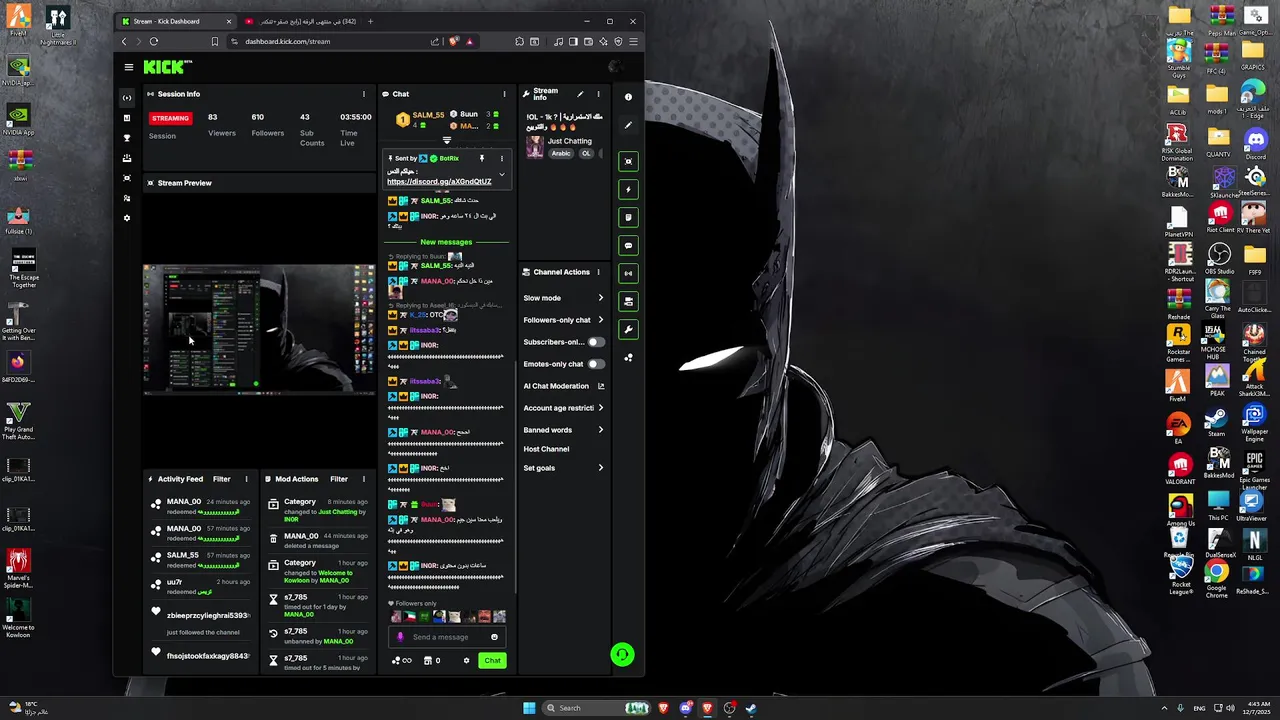The width and height of the screenshot is (1280, 720).
Task: Unpin the pinned BotRix message
Action: (x=481, y=158)
